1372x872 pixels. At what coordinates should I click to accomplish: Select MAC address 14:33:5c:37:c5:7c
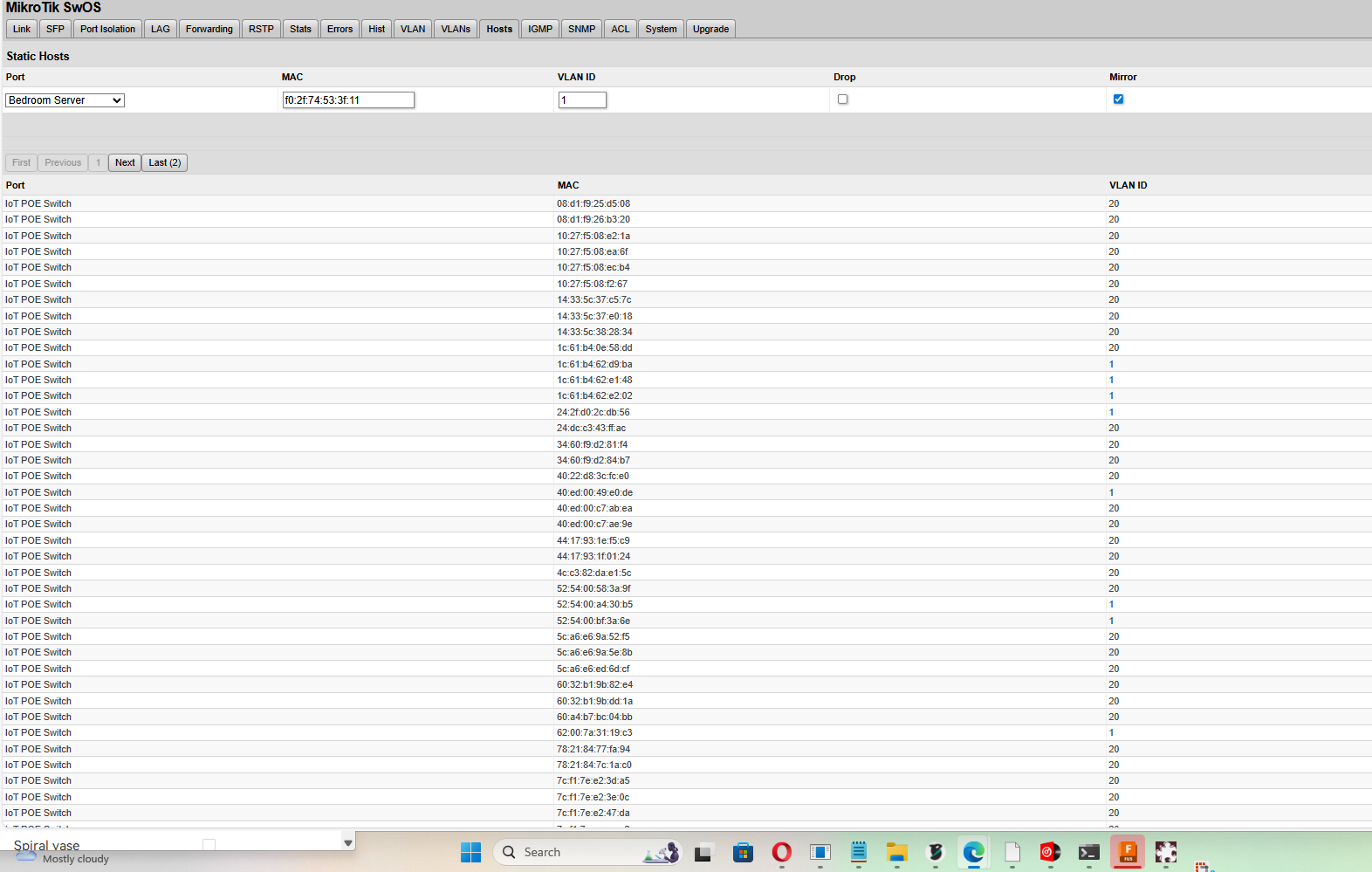[593, 299]
